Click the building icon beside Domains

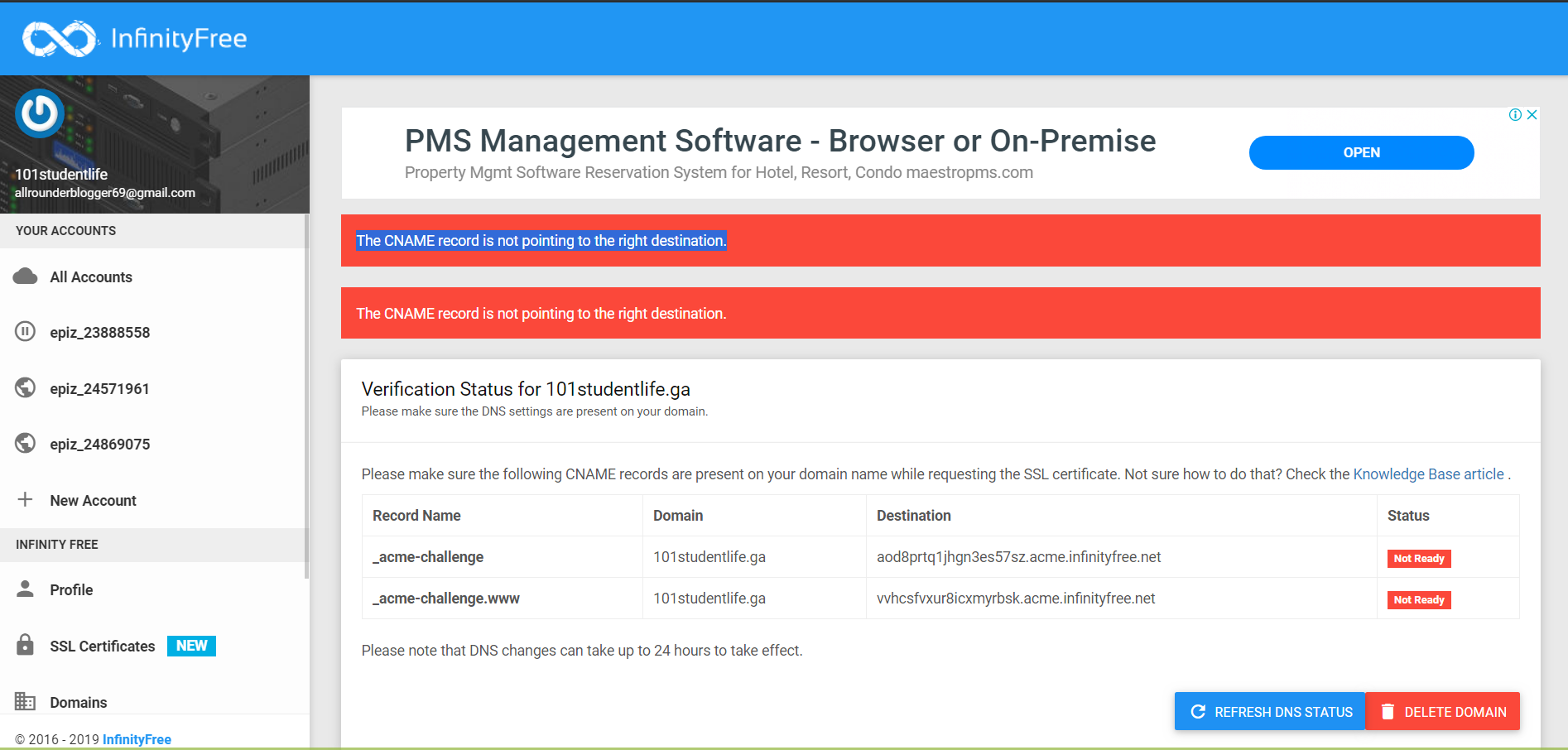point(26,702)
